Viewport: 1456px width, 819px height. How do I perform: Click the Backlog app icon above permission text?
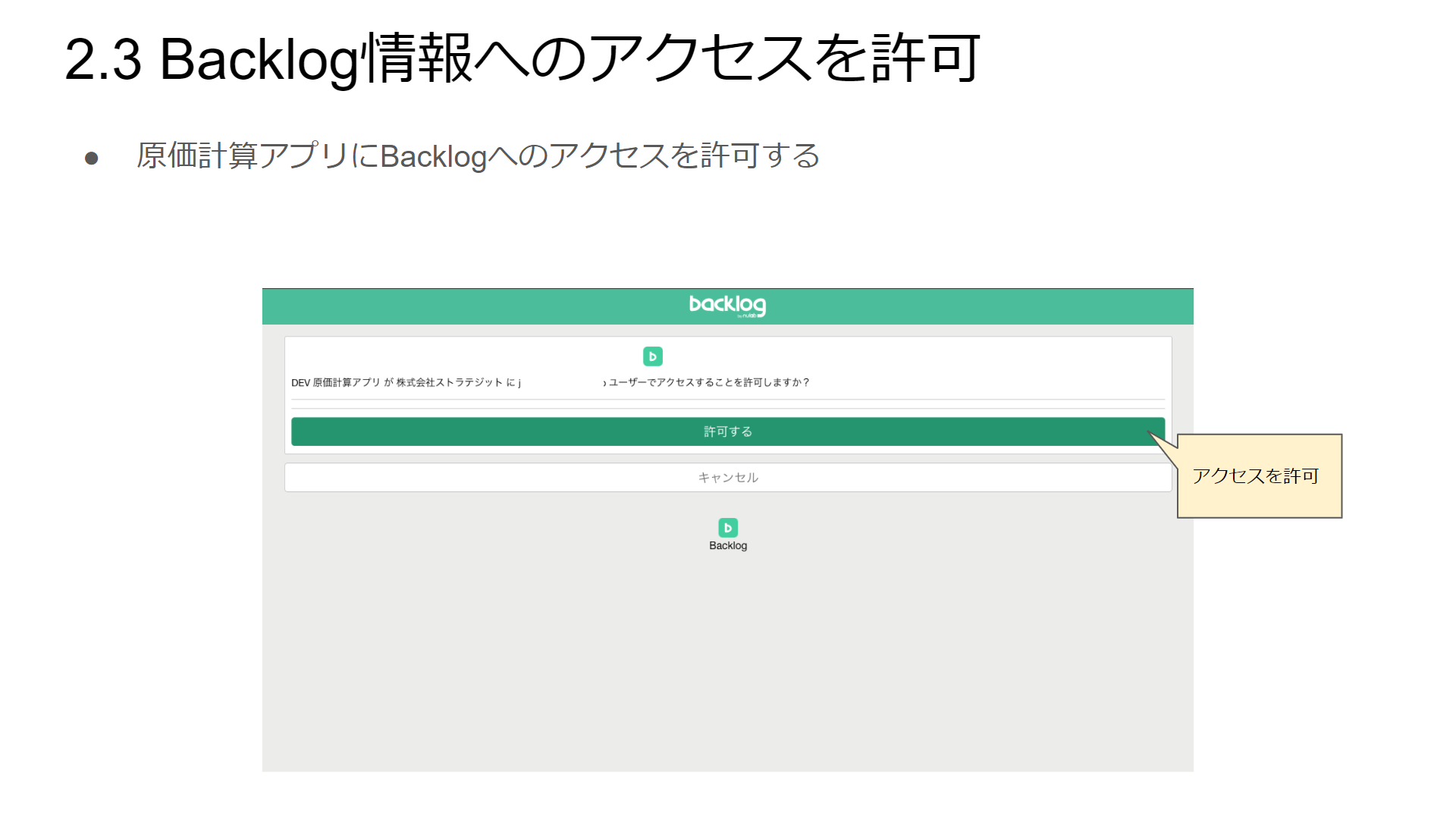tap(653, 356)
